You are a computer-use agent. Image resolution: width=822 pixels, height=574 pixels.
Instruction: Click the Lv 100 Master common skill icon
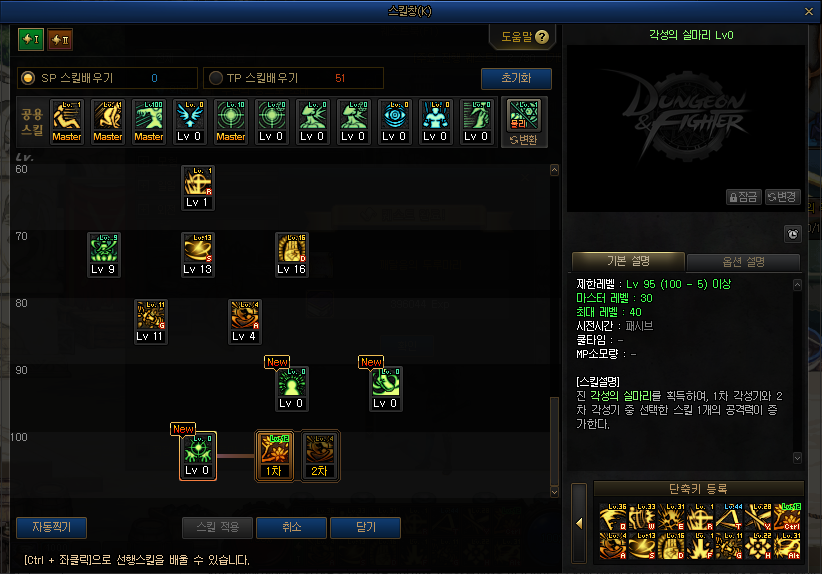149,122
